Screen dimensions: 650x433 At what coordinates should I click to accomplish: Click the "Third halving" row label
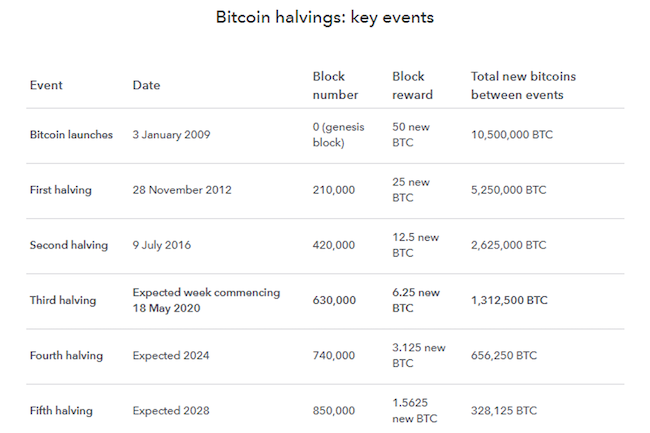coord(63,299)
